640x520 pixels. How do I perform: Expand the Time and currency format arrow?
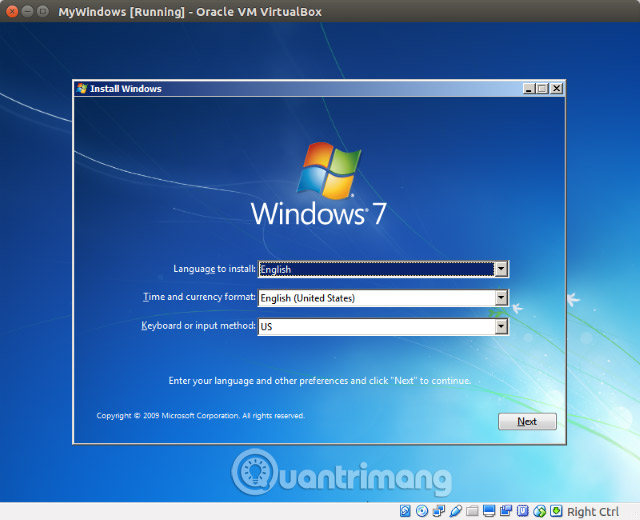(x=501, y=298)
